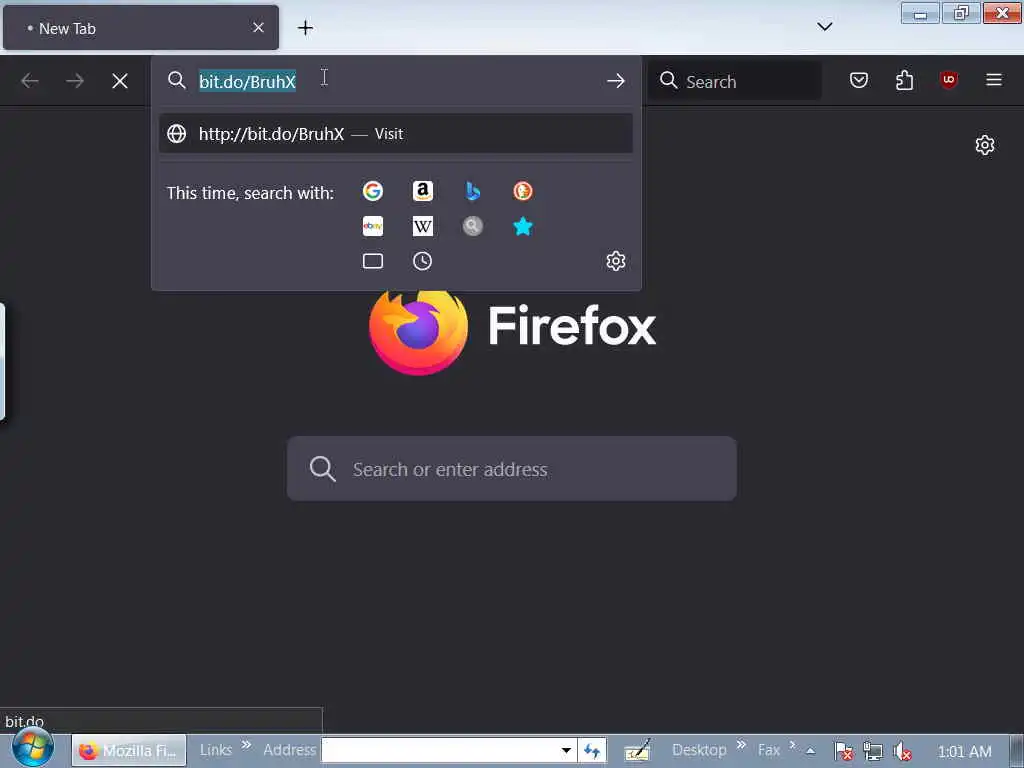This screenshot has width=1024, height=768.
Task: Click the Links toolbar label
Action: click(216, 750)
